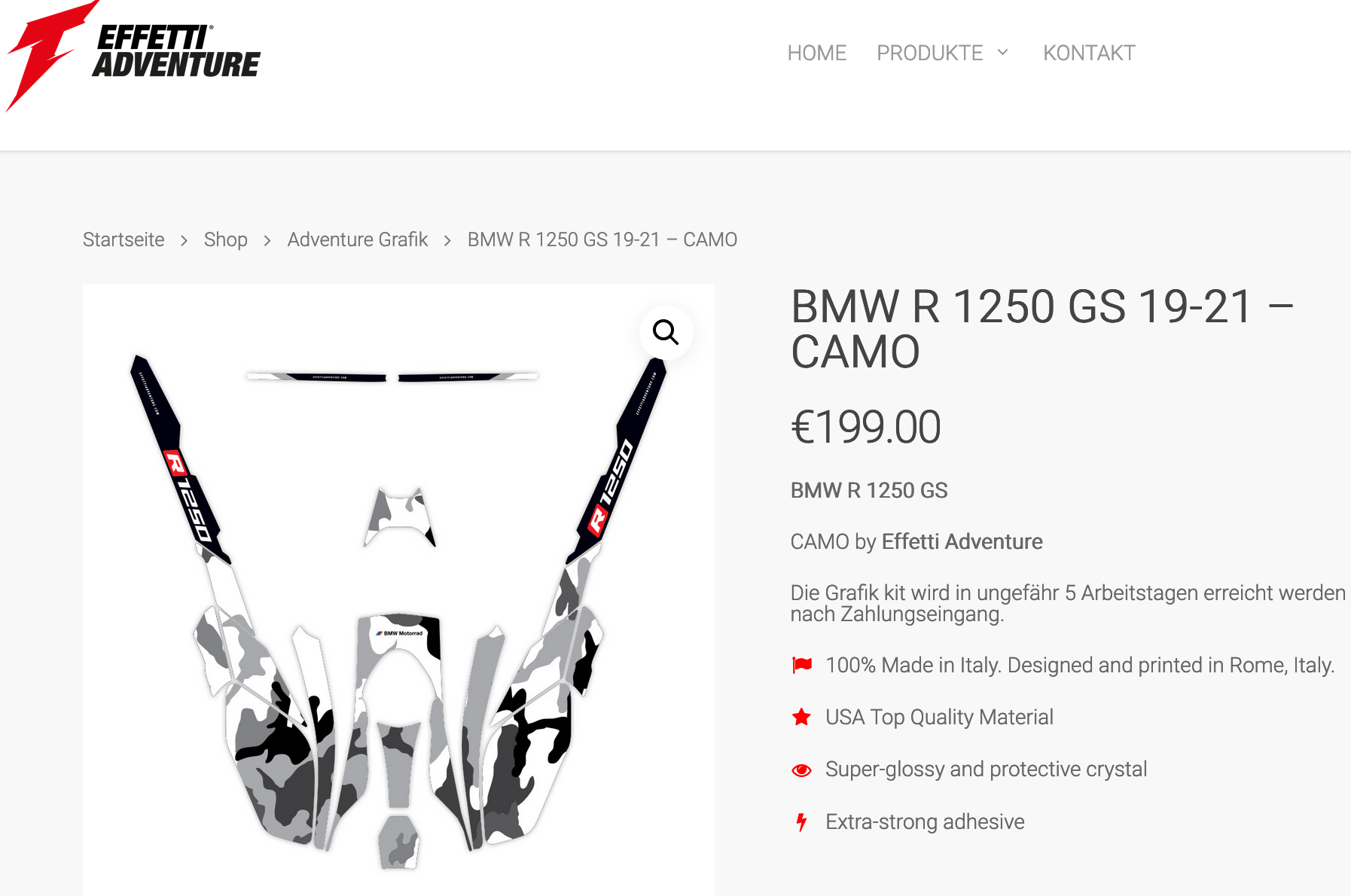The height and width of the screenshot is (896, 1351).
Task: Open the Shop breadcrumb link
Action: point(226,239)
